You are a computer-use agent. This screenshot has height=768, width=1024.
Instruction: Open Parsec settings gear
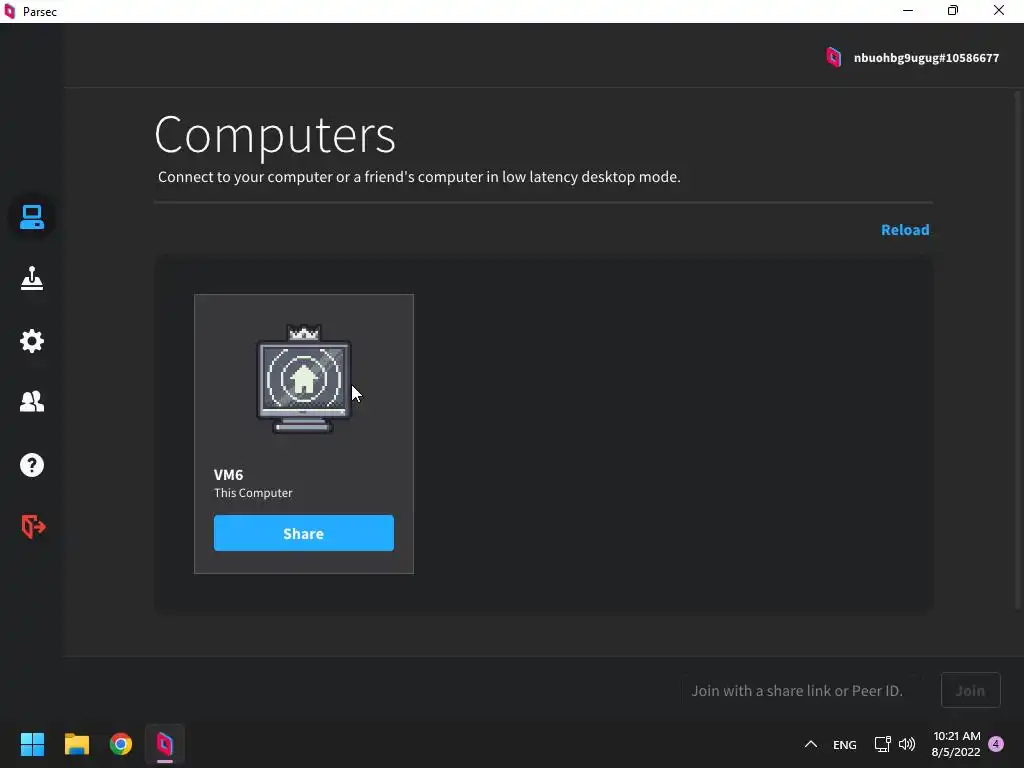click(x=31, y=341)
